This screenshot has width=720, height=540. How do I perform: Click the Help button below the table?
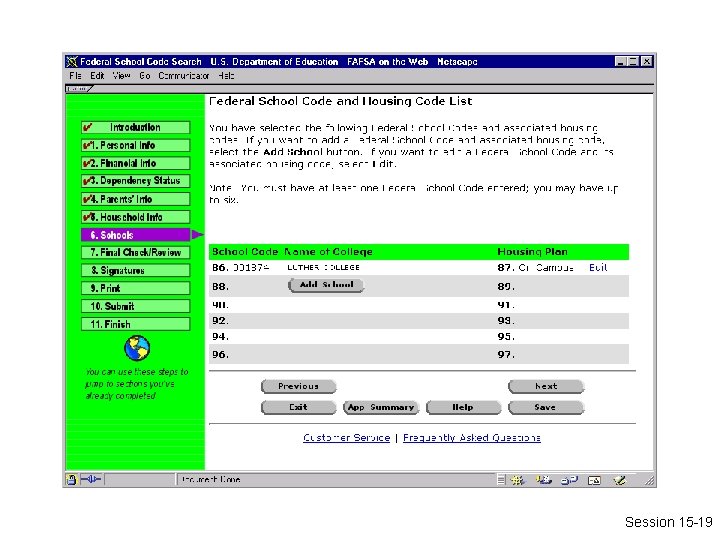click(463, 407)
